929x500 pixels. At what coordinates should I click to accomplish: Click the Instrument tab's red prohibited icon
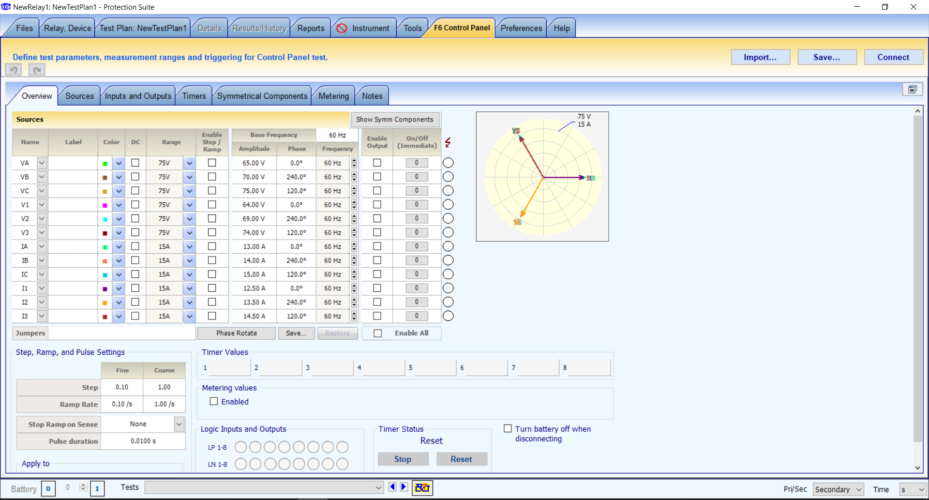pyautogui.click(x=342, y=28)
